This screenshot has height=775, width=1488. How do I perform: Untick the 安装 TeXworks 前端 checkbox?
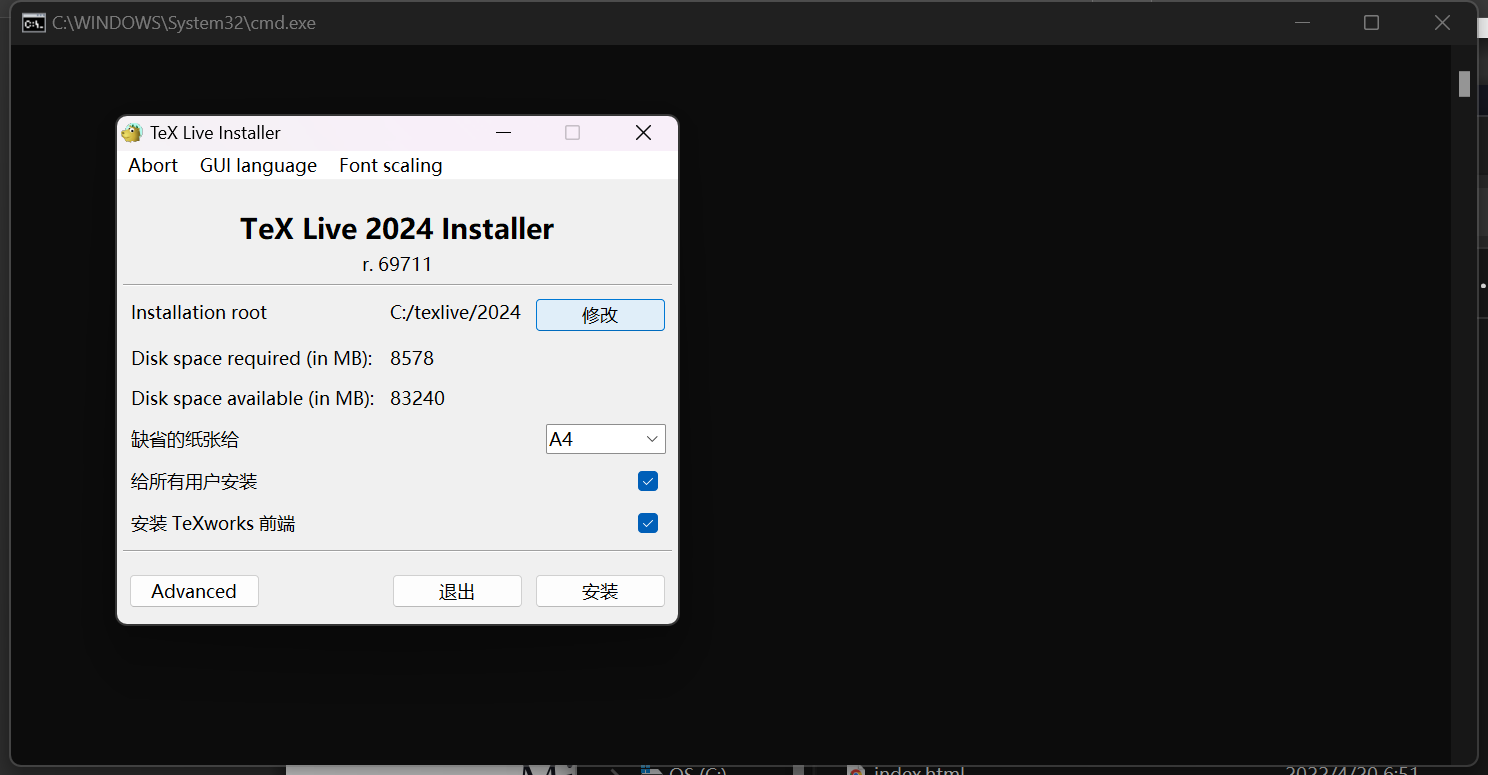tap(648, 523)
